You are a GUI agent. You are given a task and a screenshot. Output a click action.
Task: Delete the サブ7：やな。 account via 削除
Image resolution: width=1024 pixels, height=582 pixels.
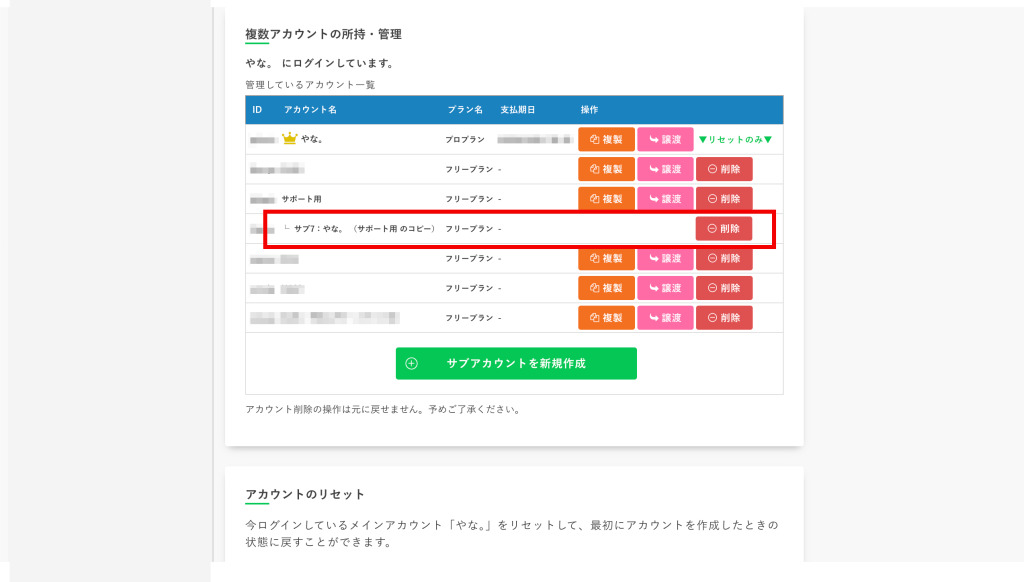point(723,228)
